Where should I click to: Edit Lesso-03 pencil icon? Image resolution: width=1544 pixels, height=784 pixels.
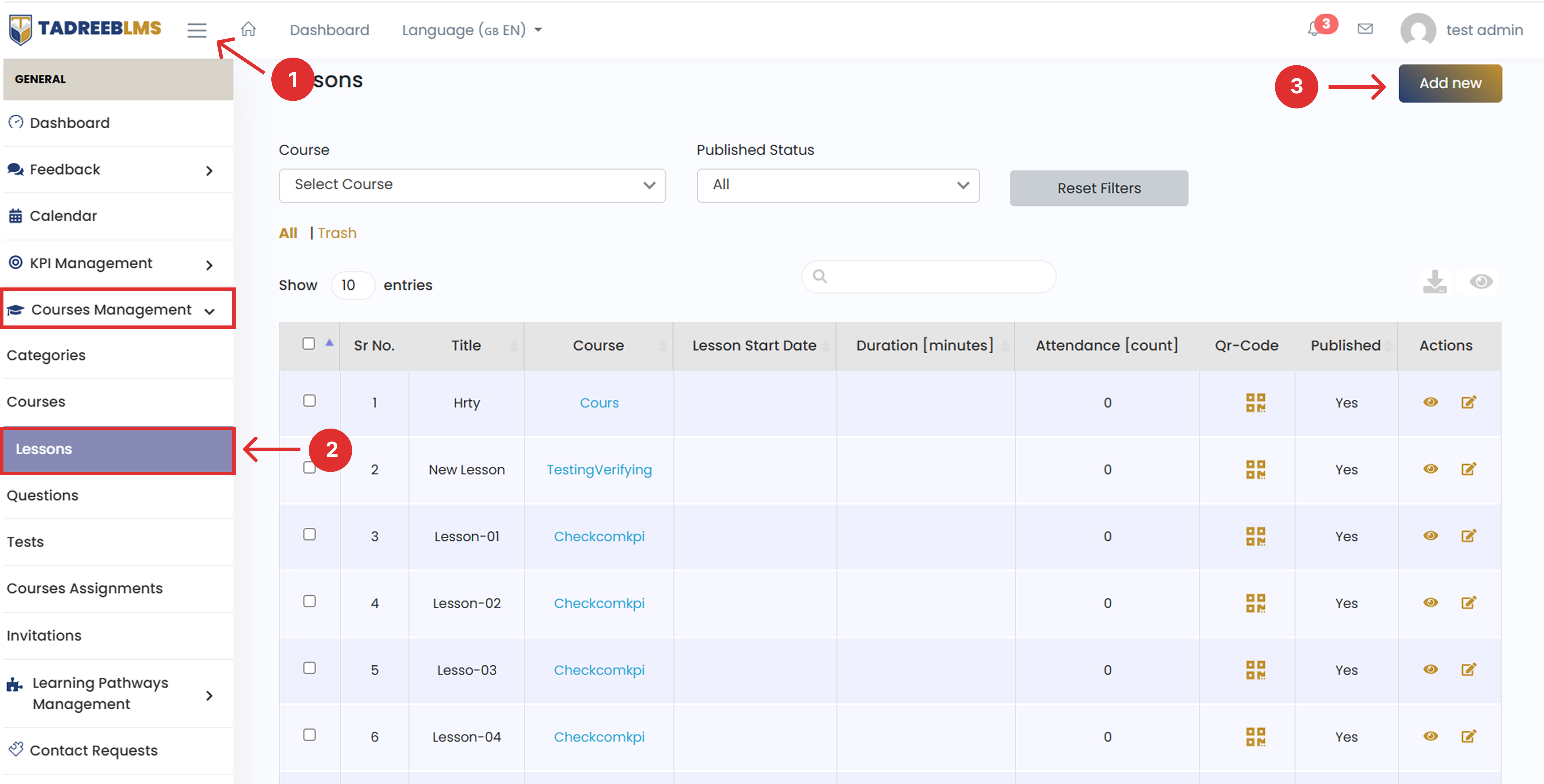point(1469,670)
